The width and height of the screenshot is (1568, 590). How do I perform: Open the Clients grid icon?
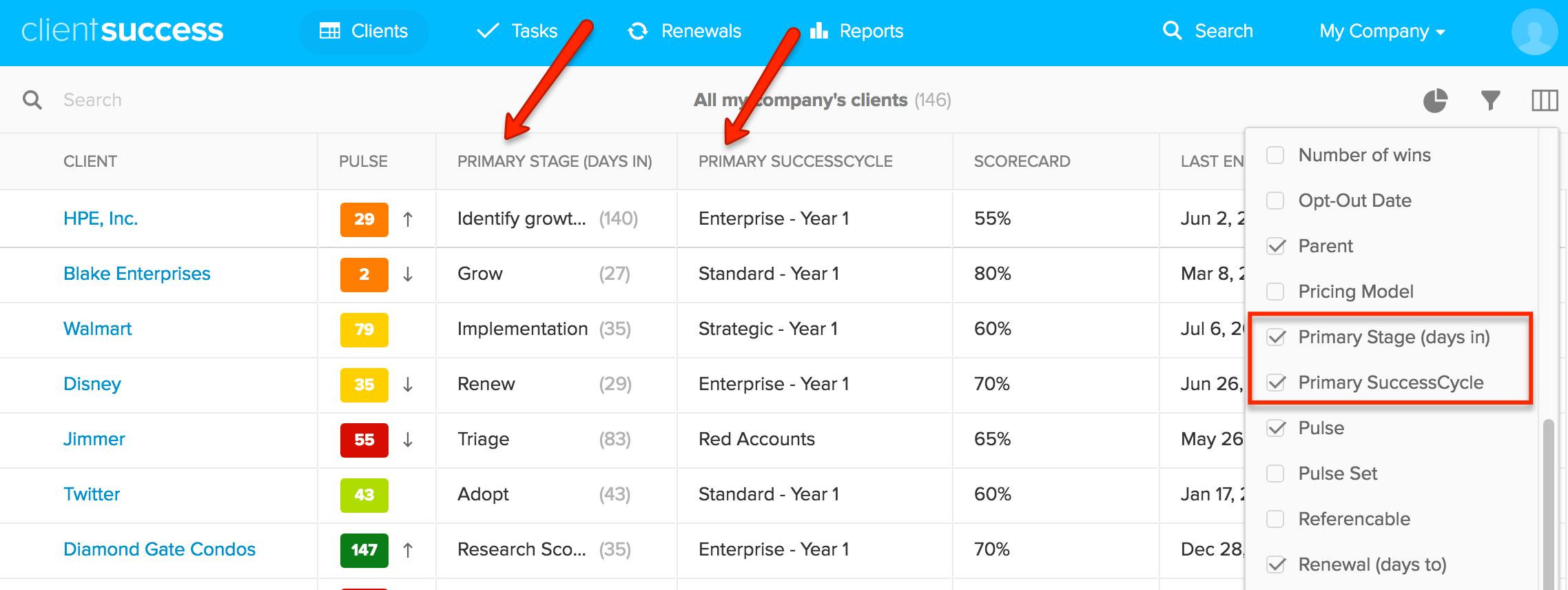331,30
